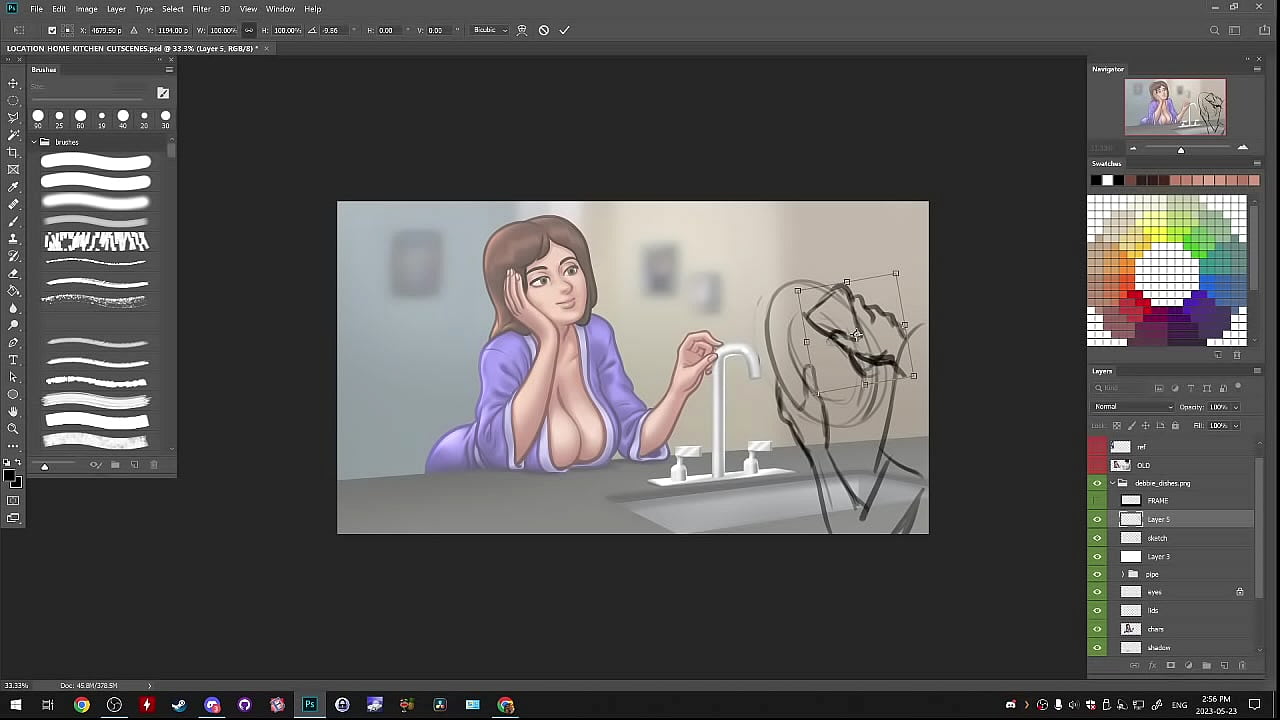Select the Crop tool
The width and height of the screenshot is (1280, 720).
pos(13,152)
